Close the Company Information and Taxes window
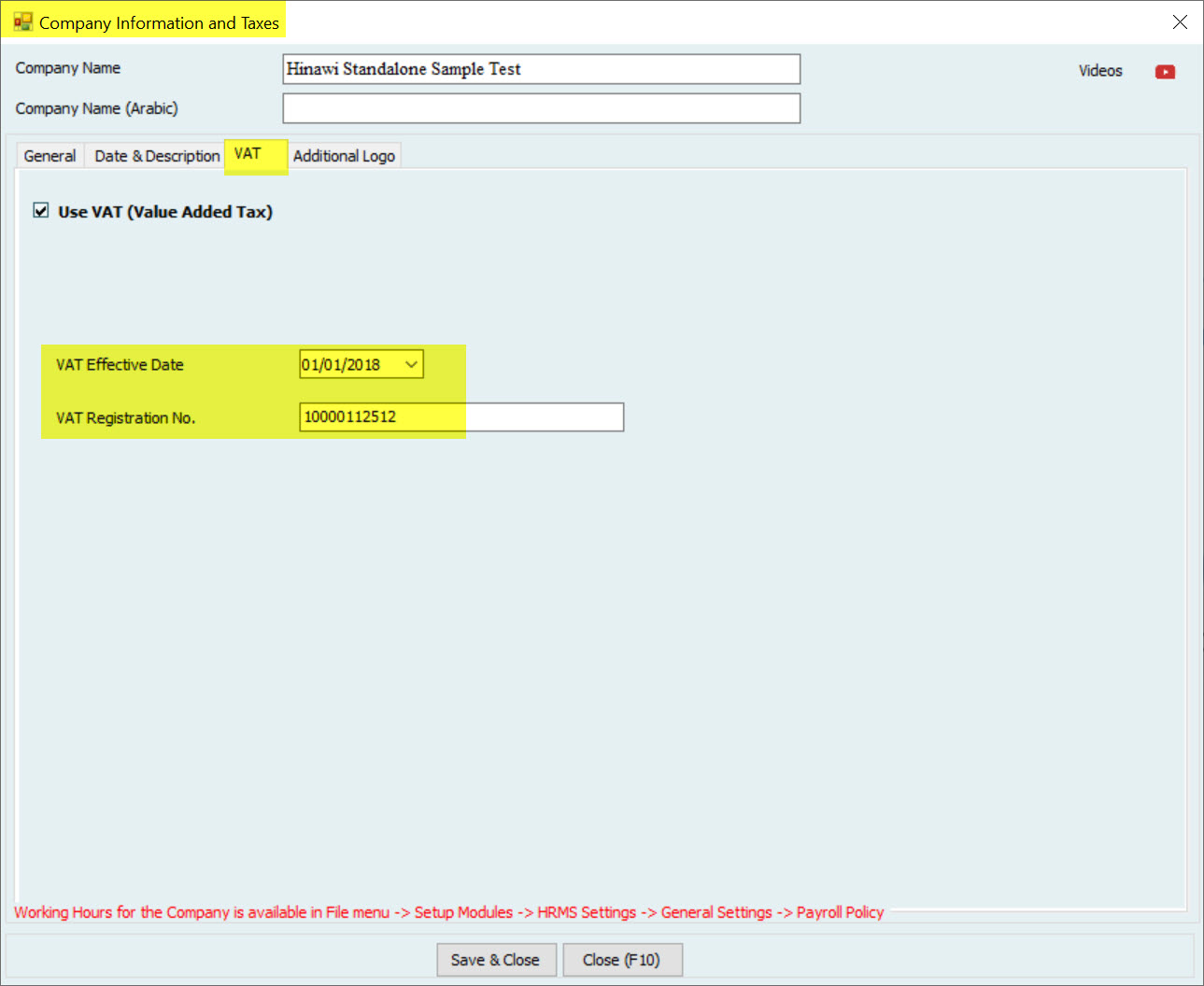1204x986 pixels. click(x=1180, y=22)
